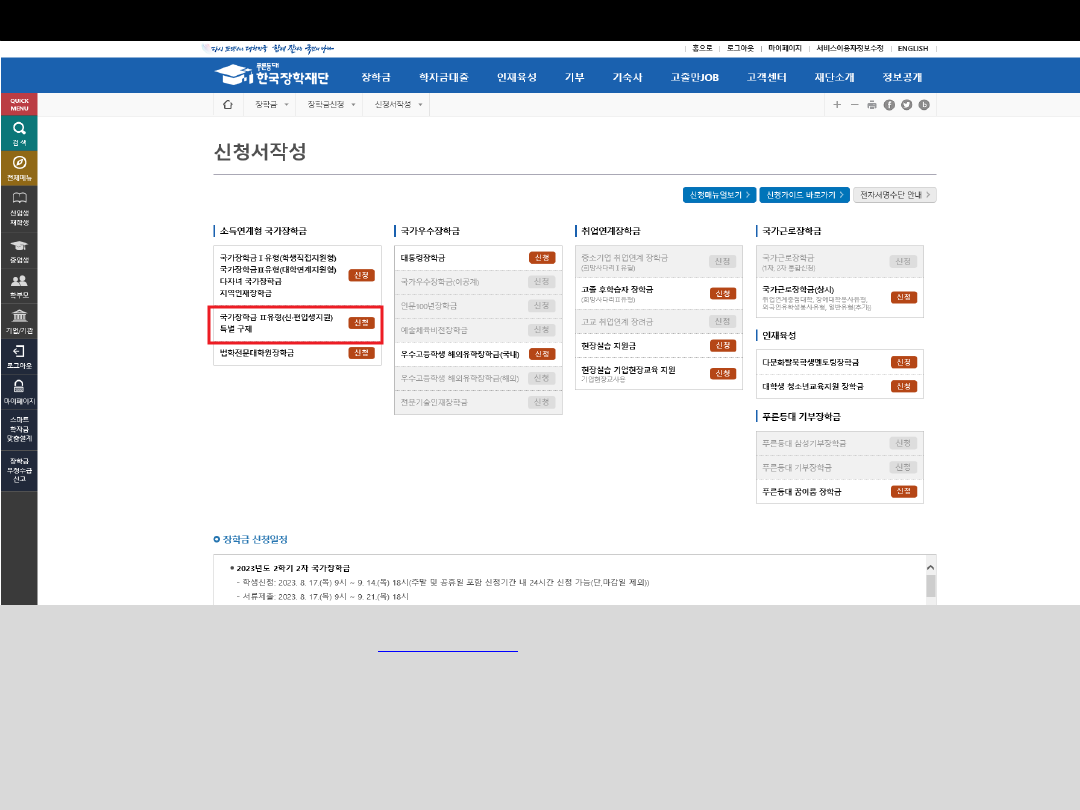The image size is (1080, 810).
Task: Click the 소득연계형 국가장학금 section heading
Action: 263,231
